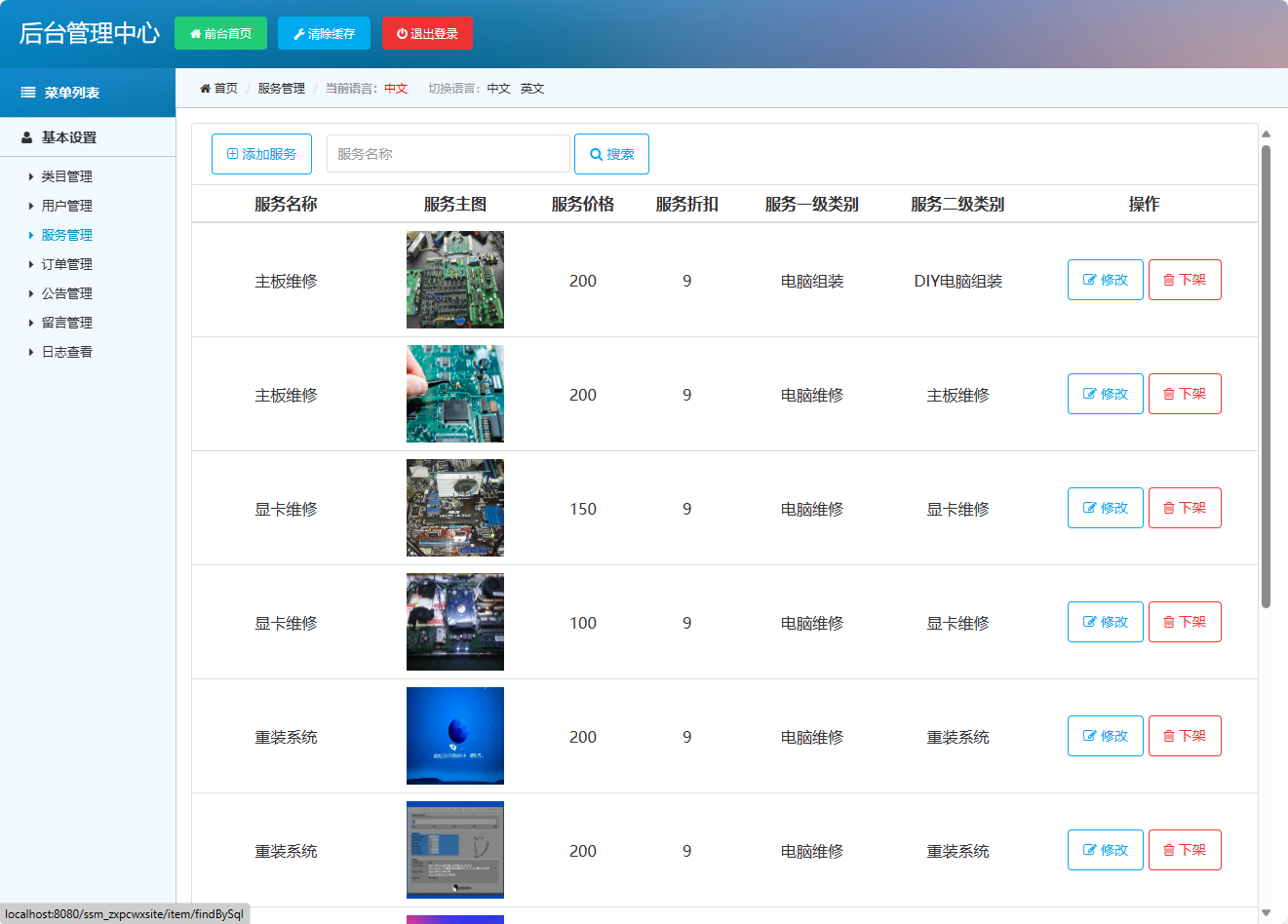Click the 添加服务 button

pyautogui.click(x=260, y=153)
